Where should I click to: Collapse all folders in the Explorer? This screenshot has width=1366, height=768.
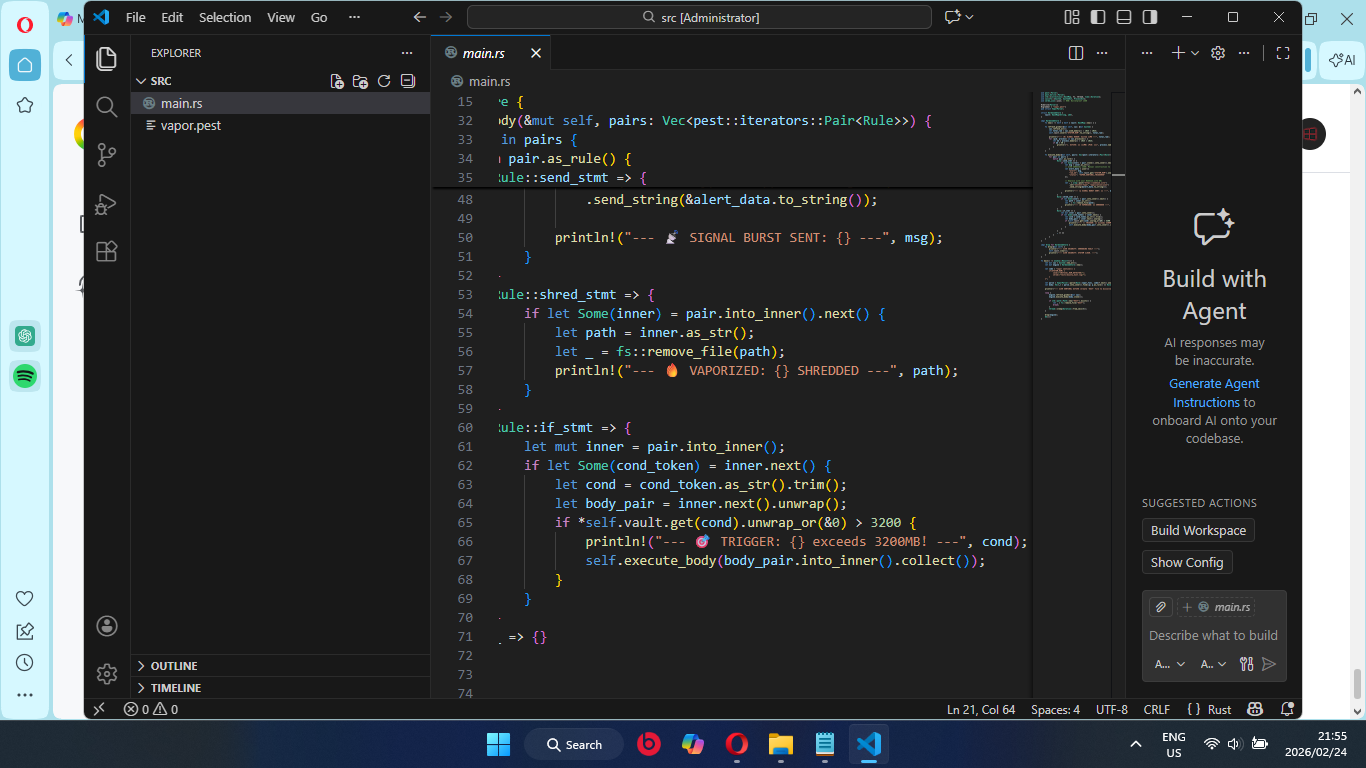[x=408, y=81]
